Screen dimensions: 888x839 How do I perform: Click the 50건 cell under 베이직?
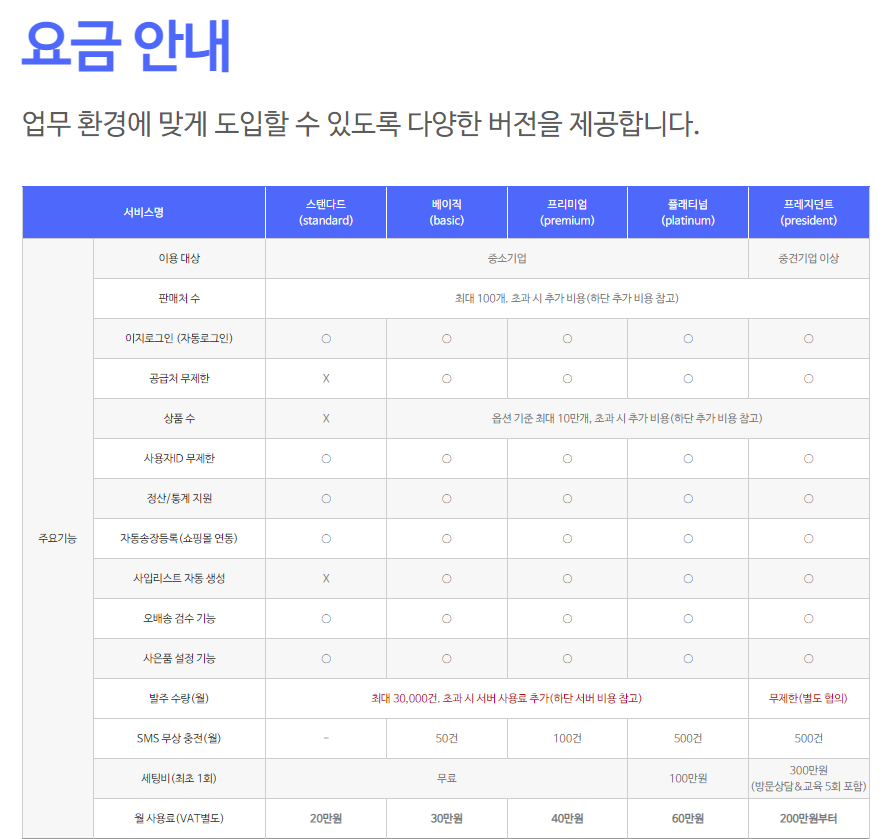[447, 739]
